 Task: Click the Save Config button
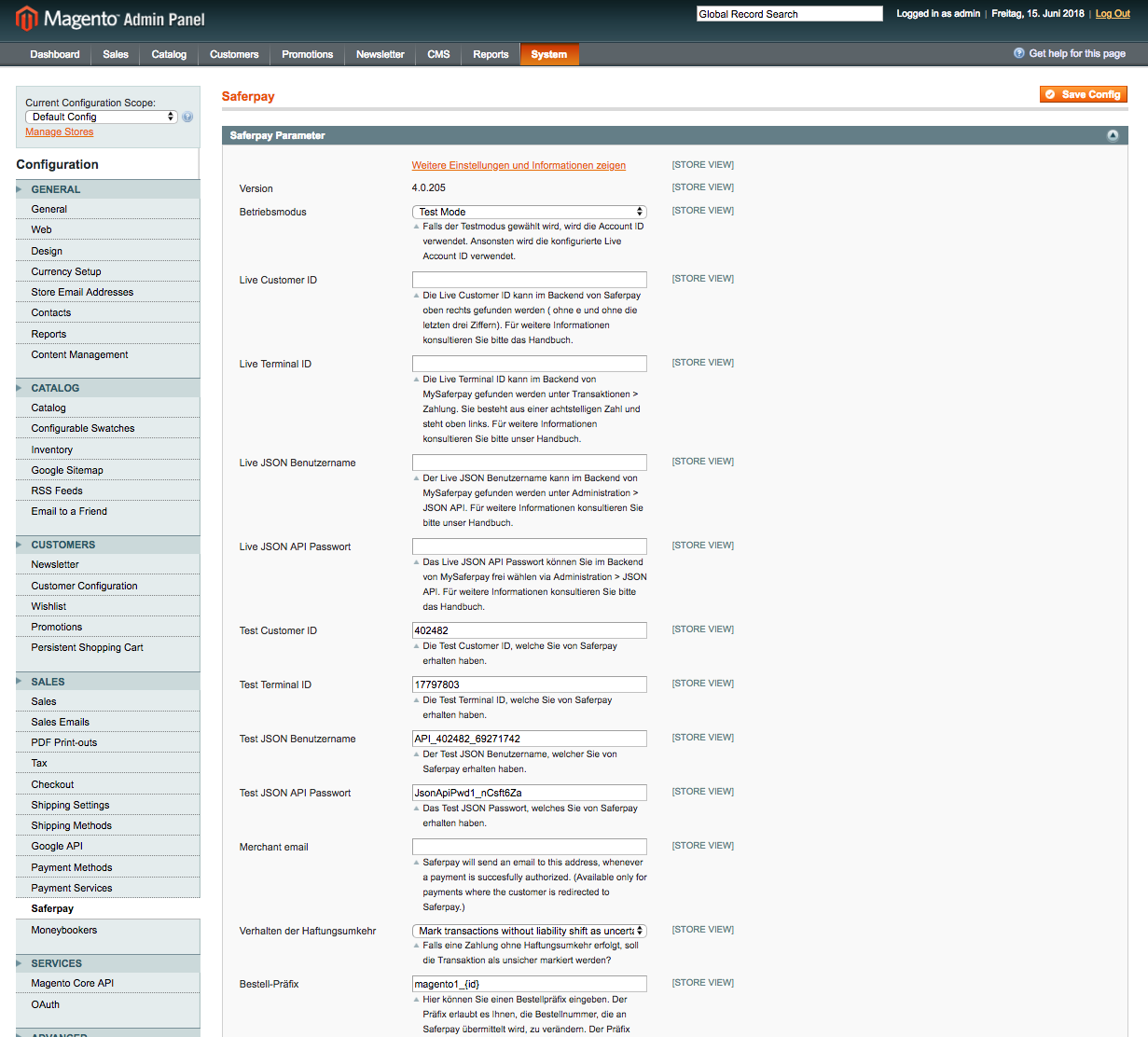click(1084, 94)
